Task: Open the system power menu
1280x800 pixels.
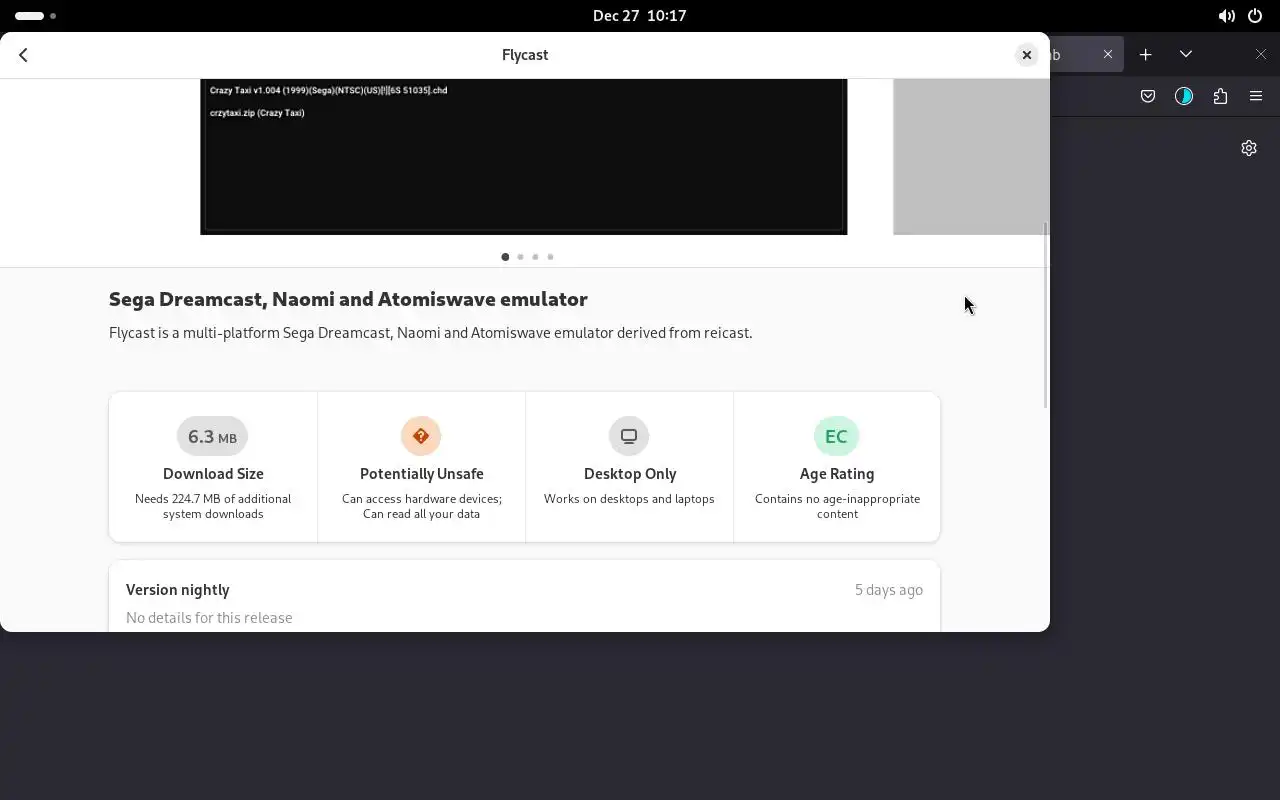Action: point(1255,16)
